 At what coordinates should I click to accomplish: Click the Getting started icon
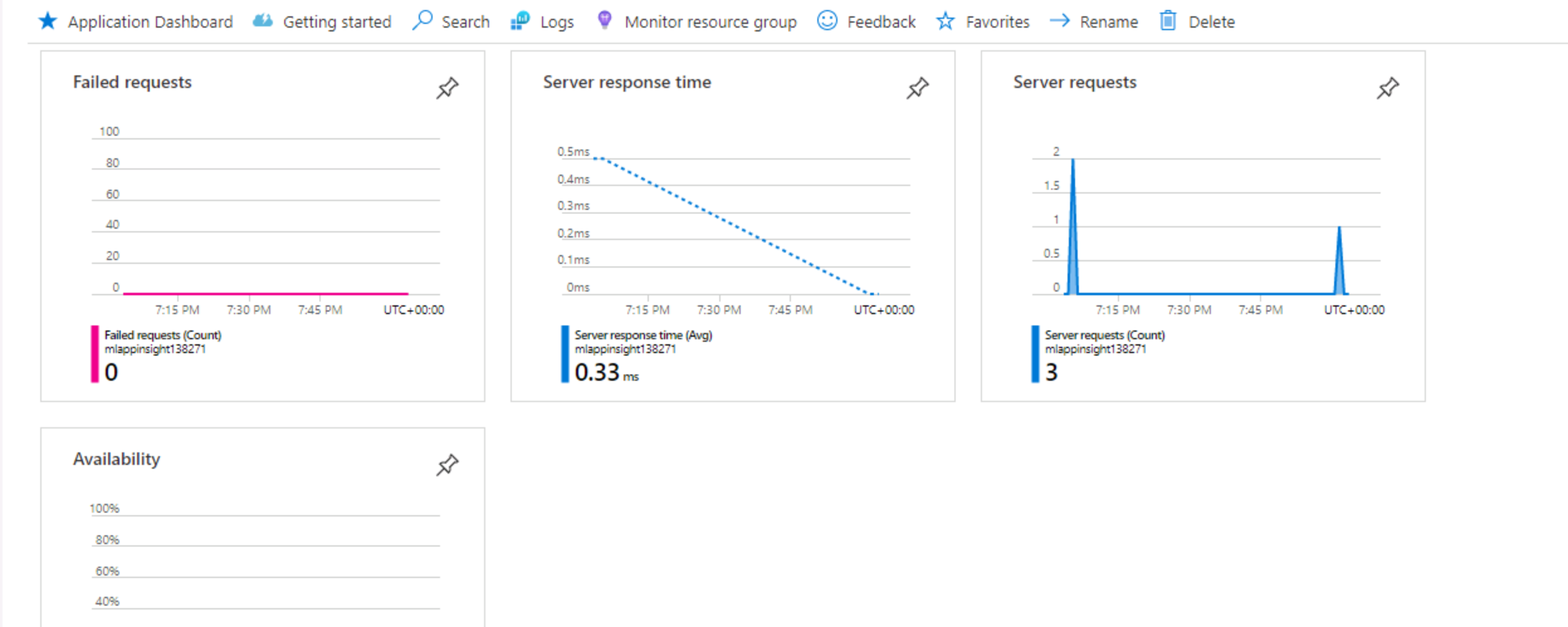pyautogui.click(x=262, y=20)
